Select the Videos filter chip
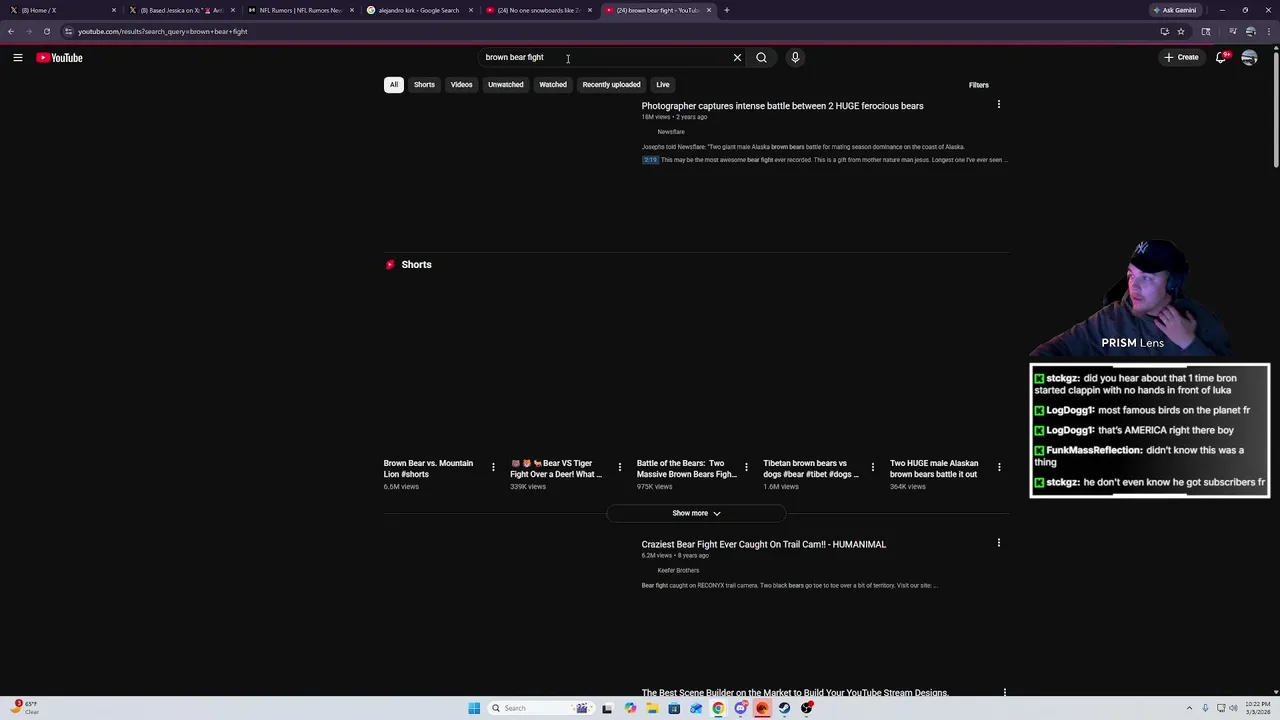 pos(461,84)
